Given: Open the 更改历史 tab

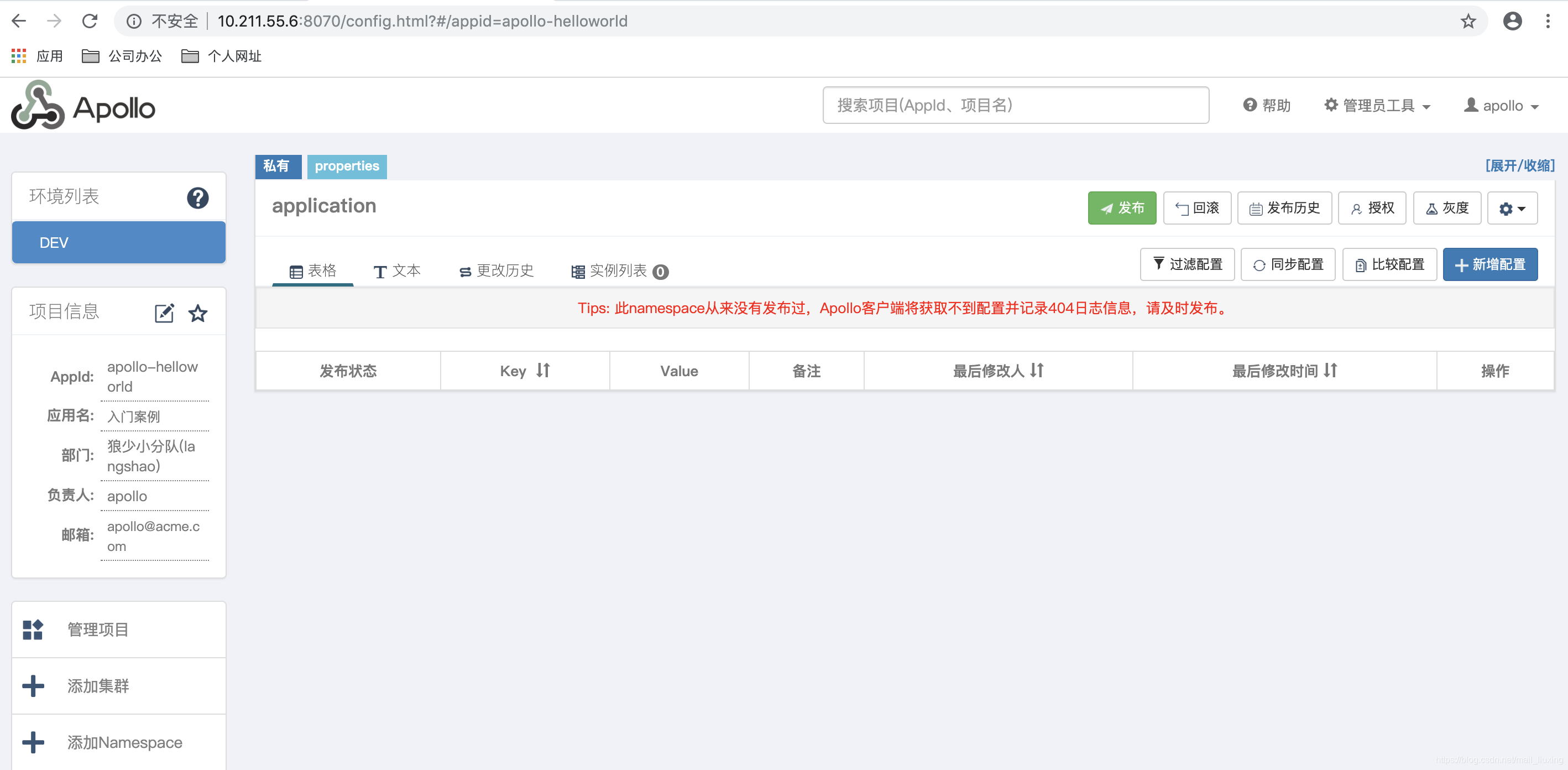Looking at the screenshot, I should (x=496, y=270).
